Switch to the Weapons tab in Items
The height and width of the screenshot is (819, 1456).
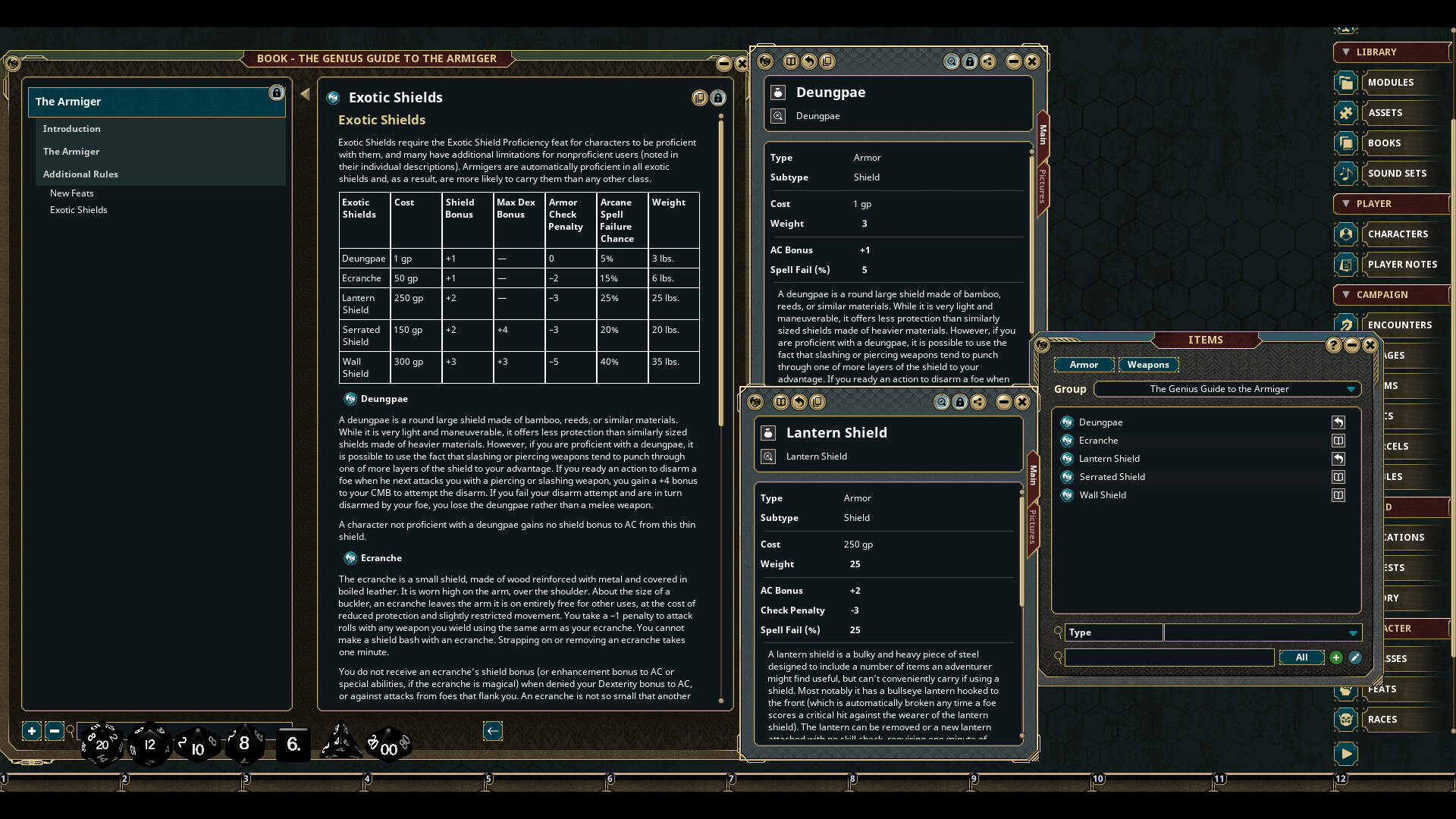click(x=1148, y=365)
